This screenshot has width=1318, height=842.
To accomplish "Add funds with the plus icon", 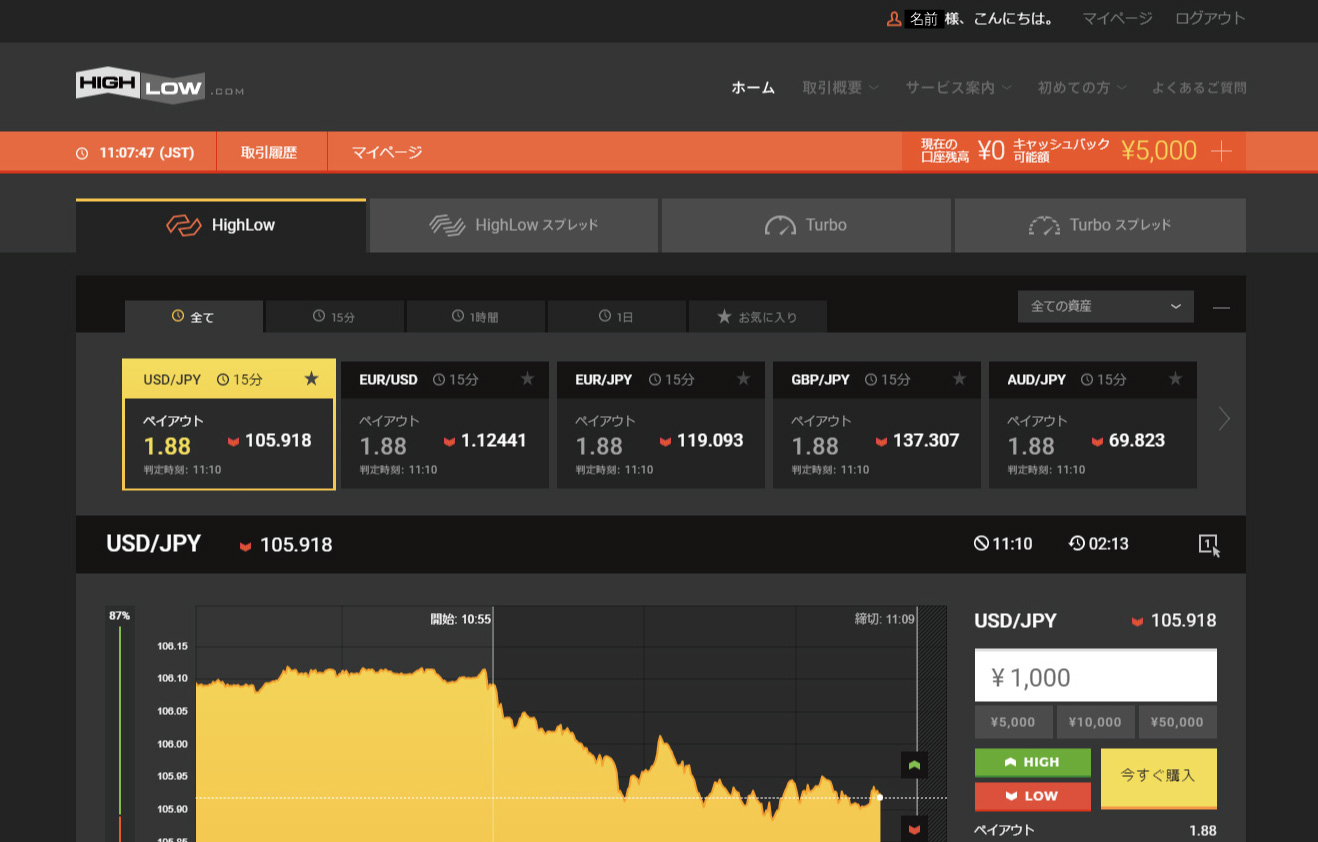I will (1221, 151).
